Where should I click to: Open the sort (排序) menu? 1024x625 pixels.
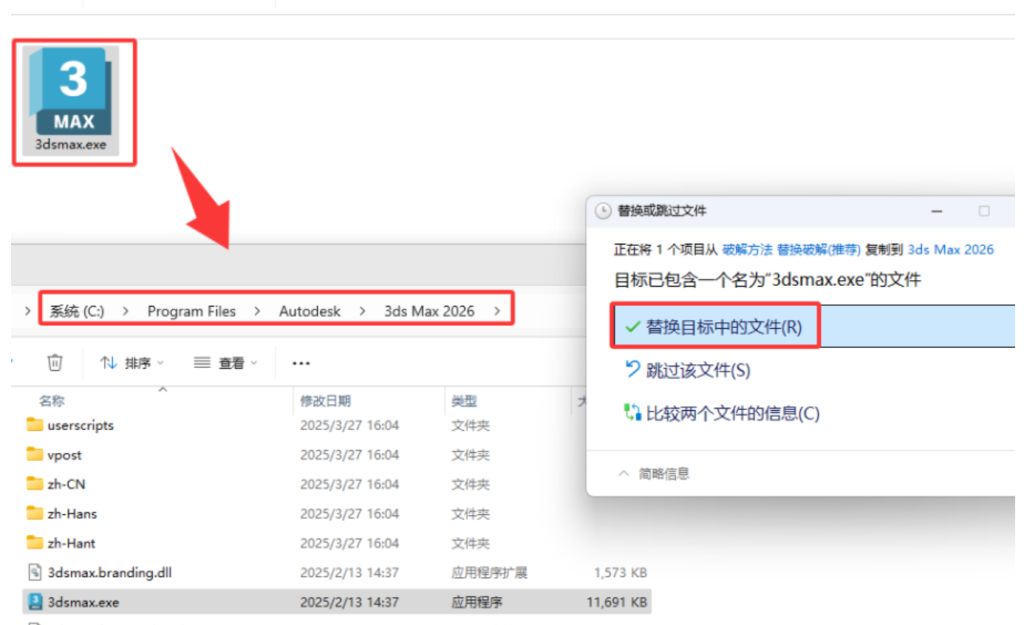131,363
